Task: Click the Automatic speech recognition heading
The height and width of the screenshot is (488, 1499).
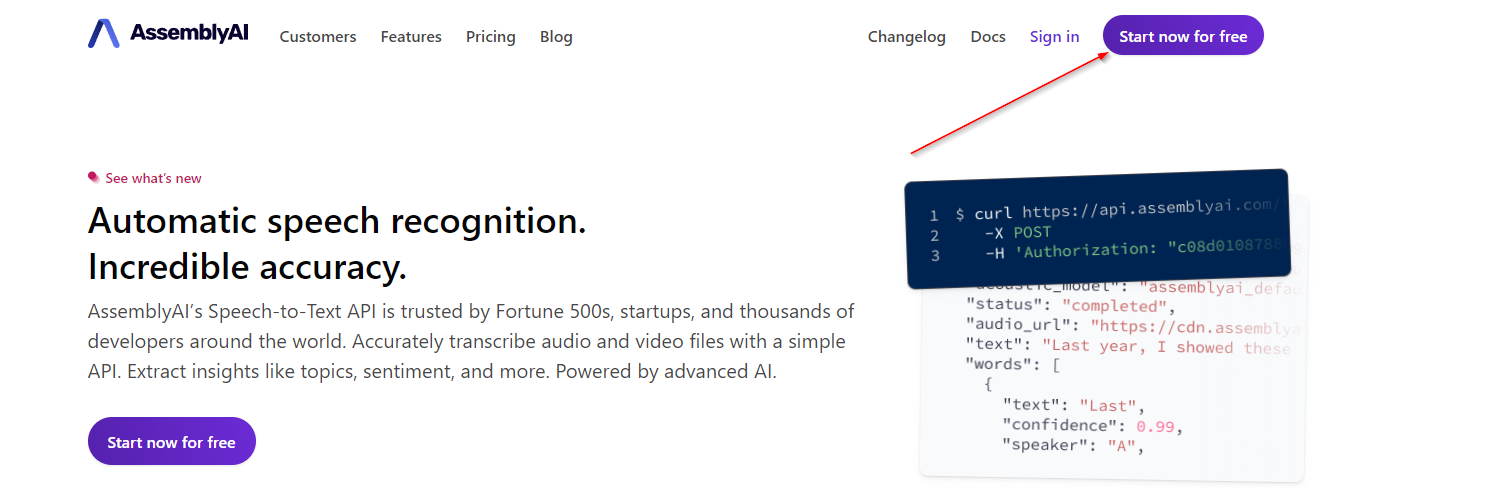Action: 337,221
